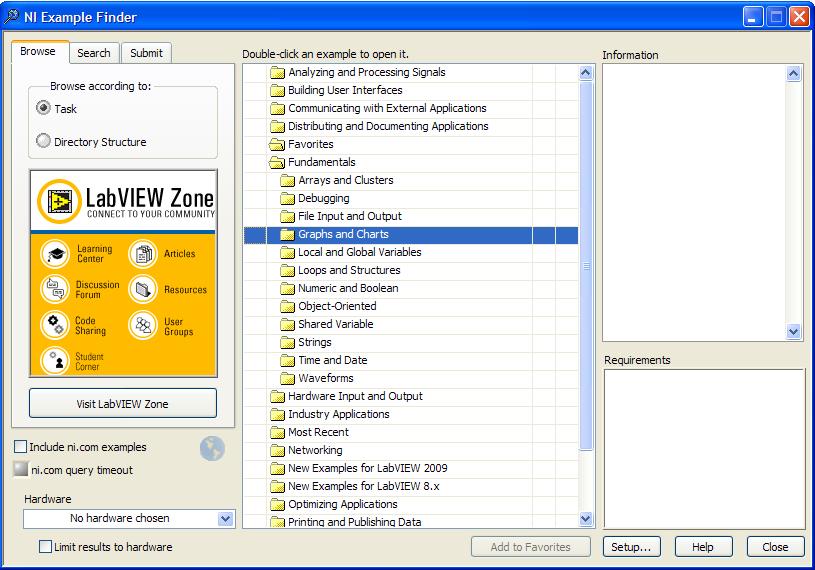This screenshot has height=570, width=815.
Task: Click the Code Sharing icon
Action: [55, 325]
